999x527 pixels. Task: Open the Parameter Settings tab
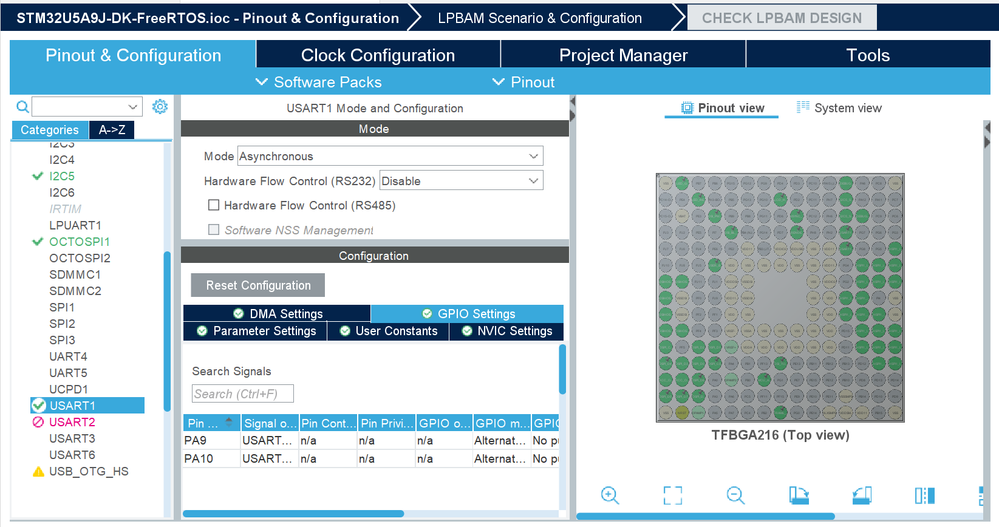click(x=255, y=331)
